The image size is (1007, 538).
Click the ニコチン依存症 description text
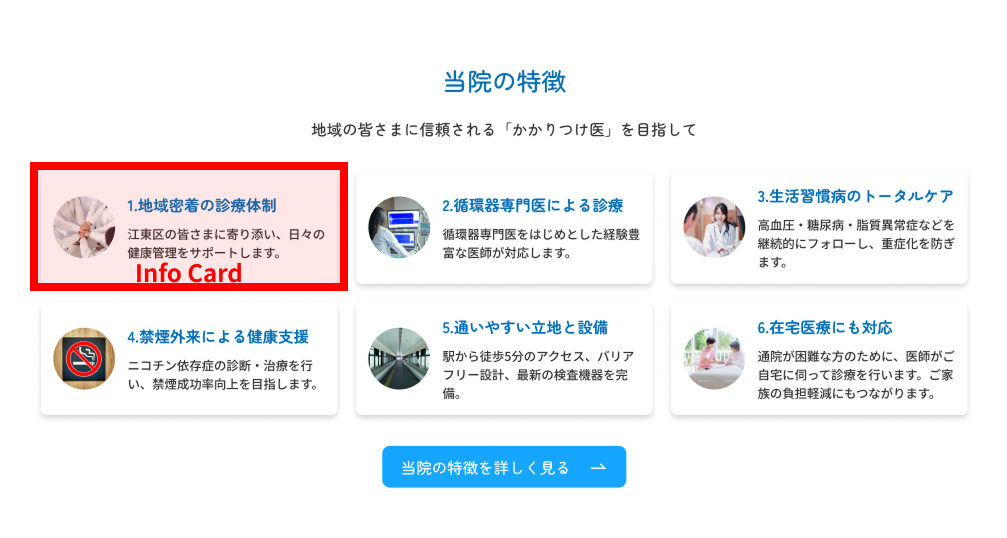223,374
